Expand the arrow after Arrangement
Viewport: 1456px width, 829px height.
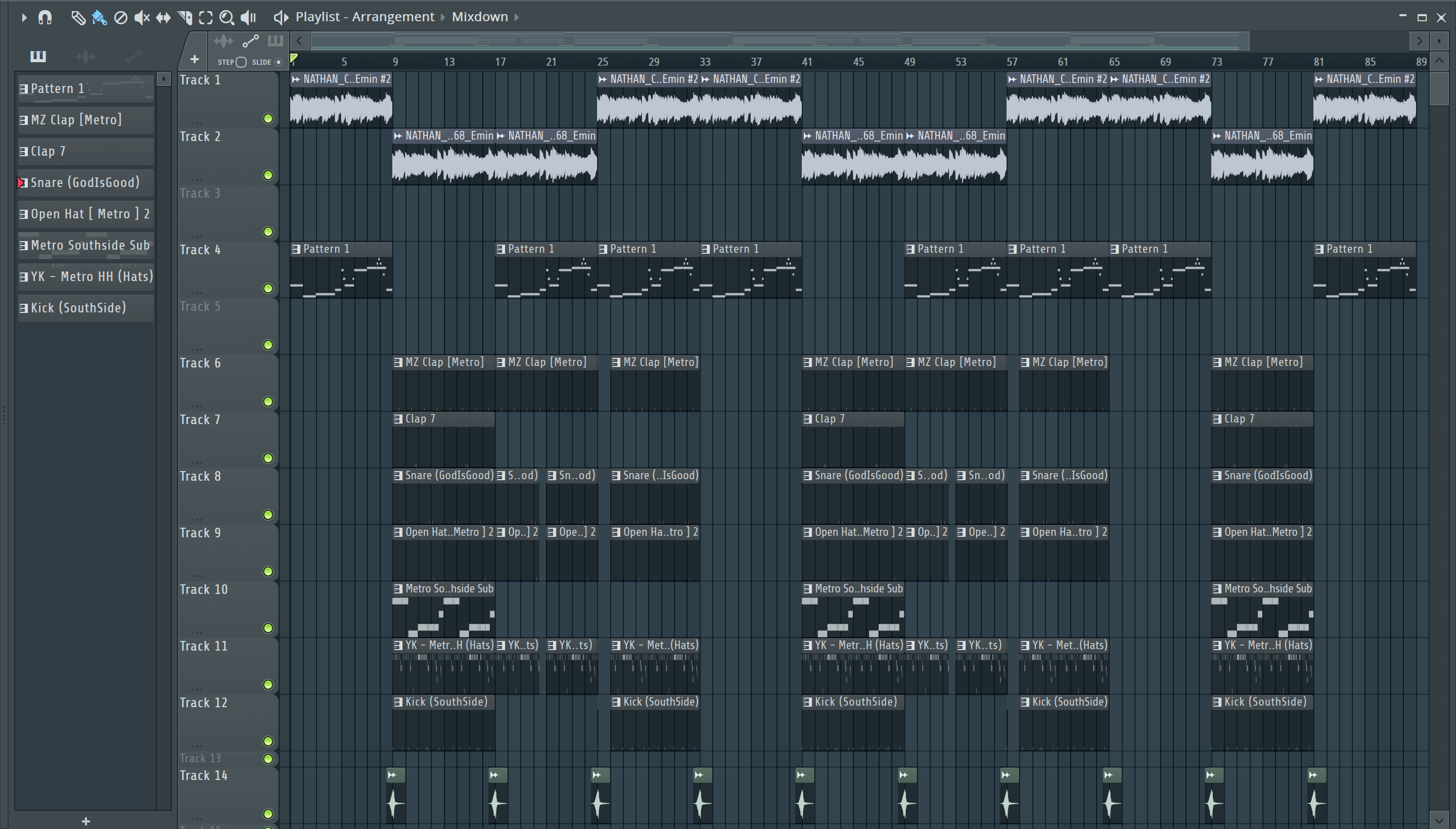tap(442, 17)
